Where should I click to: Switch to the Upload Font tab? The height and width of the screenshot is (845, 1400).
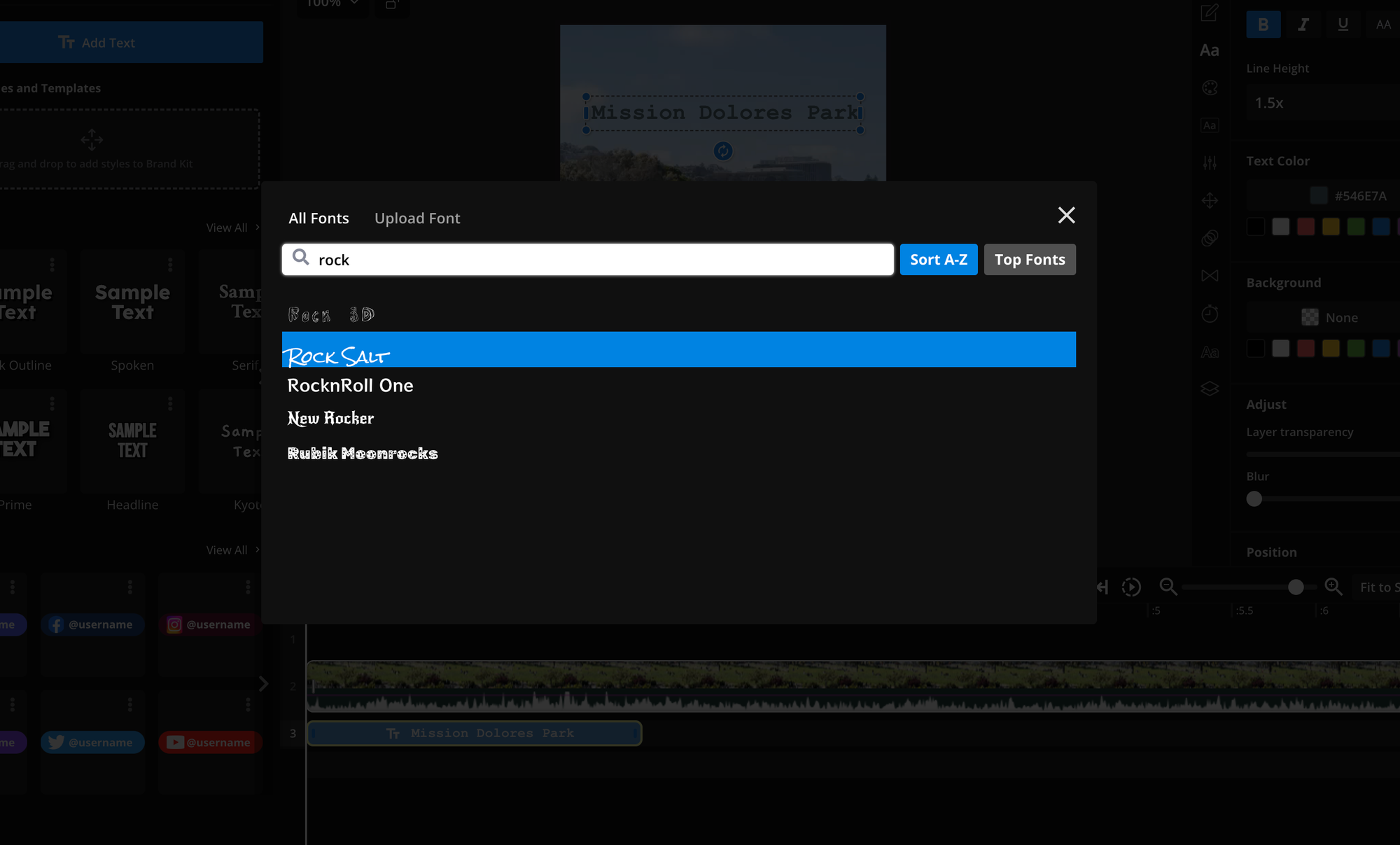[x=417, y=218]
